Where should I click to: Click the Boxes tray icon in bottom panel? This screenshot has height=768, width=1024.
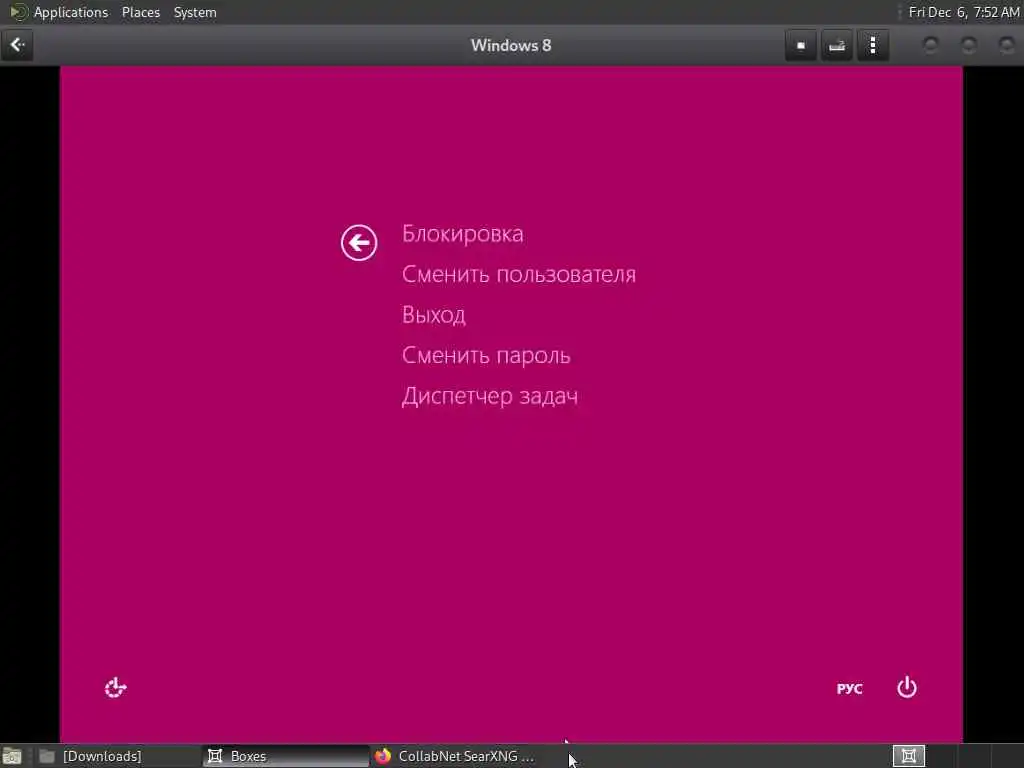908,756
